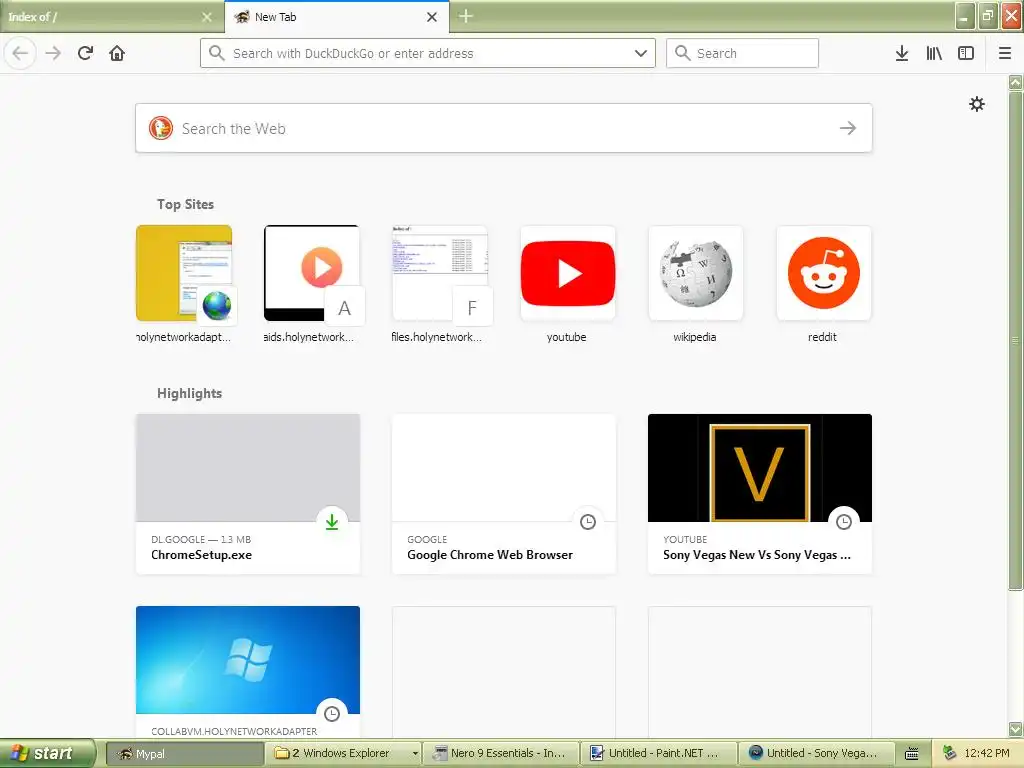
Task: Close the New Tab tab
Action: pyautogui.click(x=432, y=17)
